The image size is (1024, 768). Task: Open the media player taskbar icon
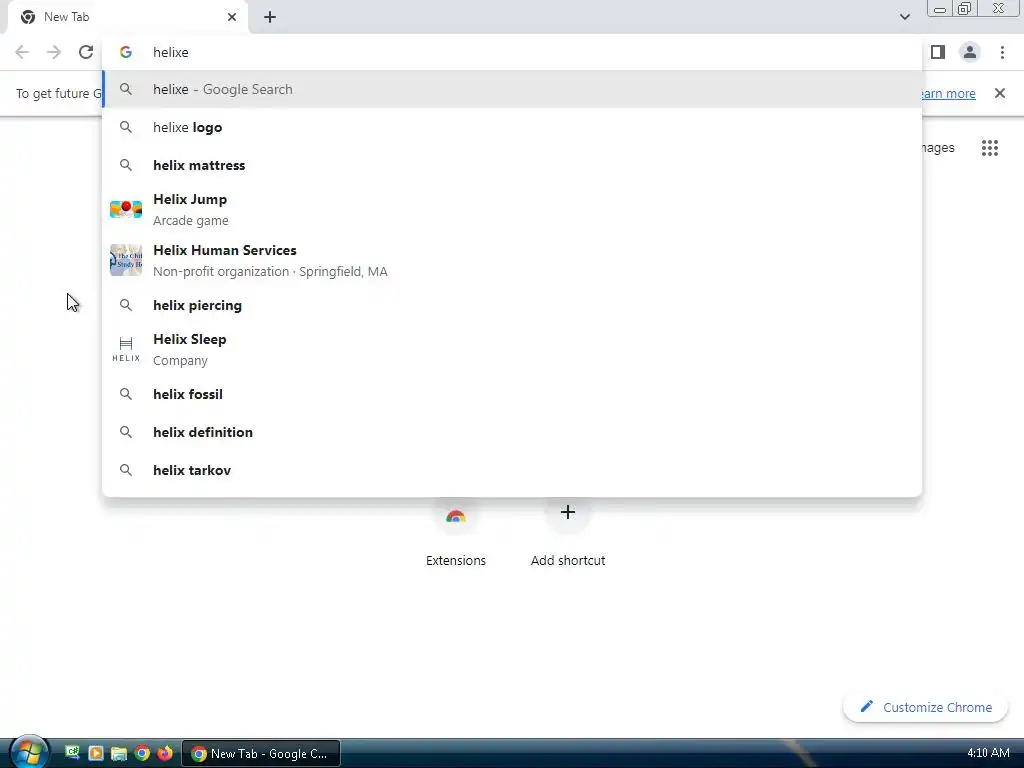96,753
